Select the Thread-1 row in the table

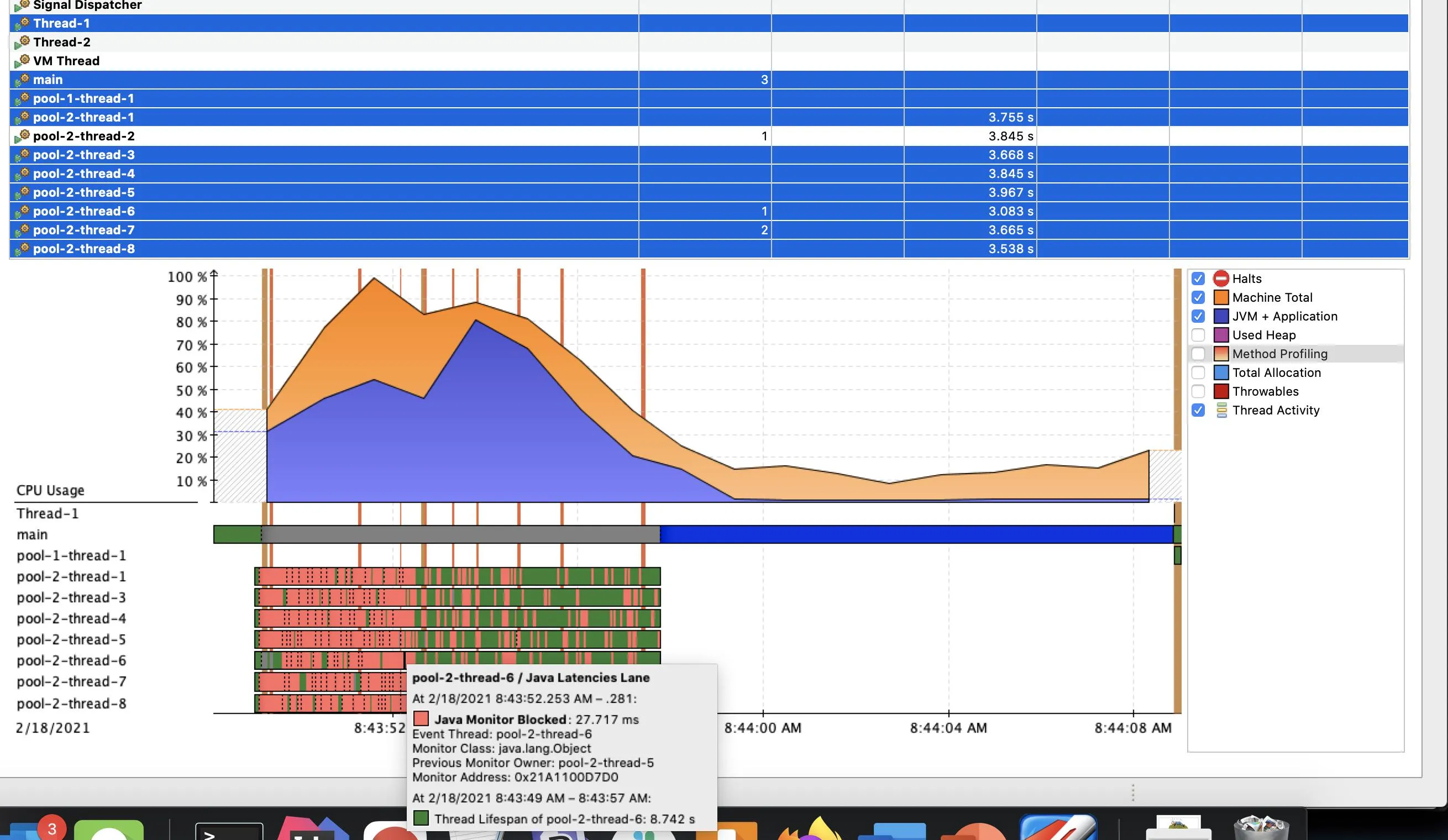click(x=61, y=24)
